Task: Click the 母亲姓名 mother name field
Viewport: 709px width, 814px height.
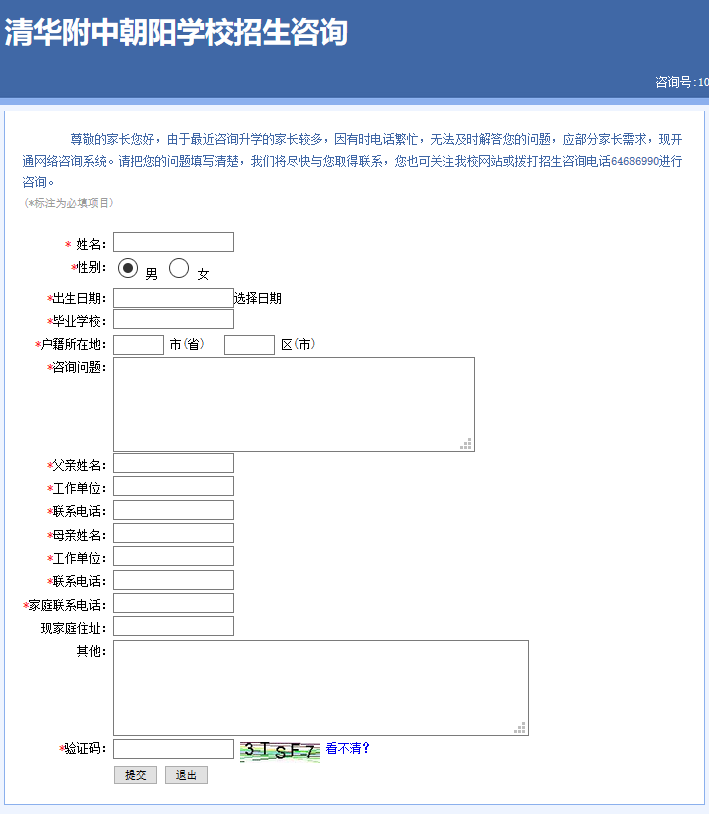Action: [173, 533]
